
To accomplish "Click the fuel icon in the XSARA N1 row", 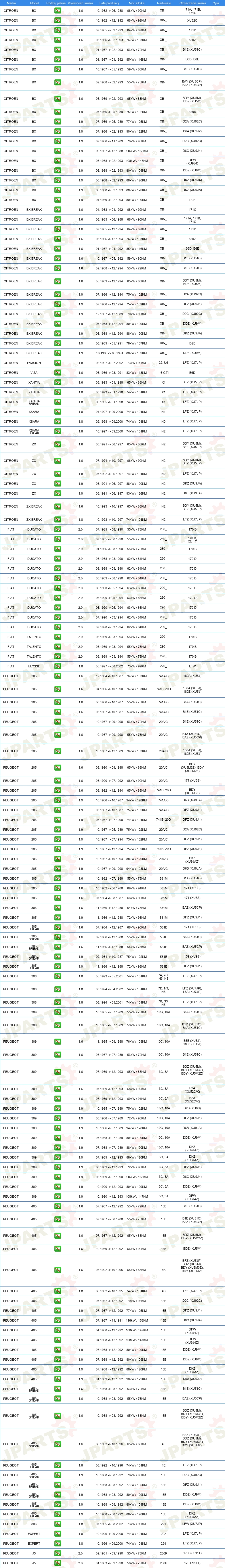I will pos(57,411).
